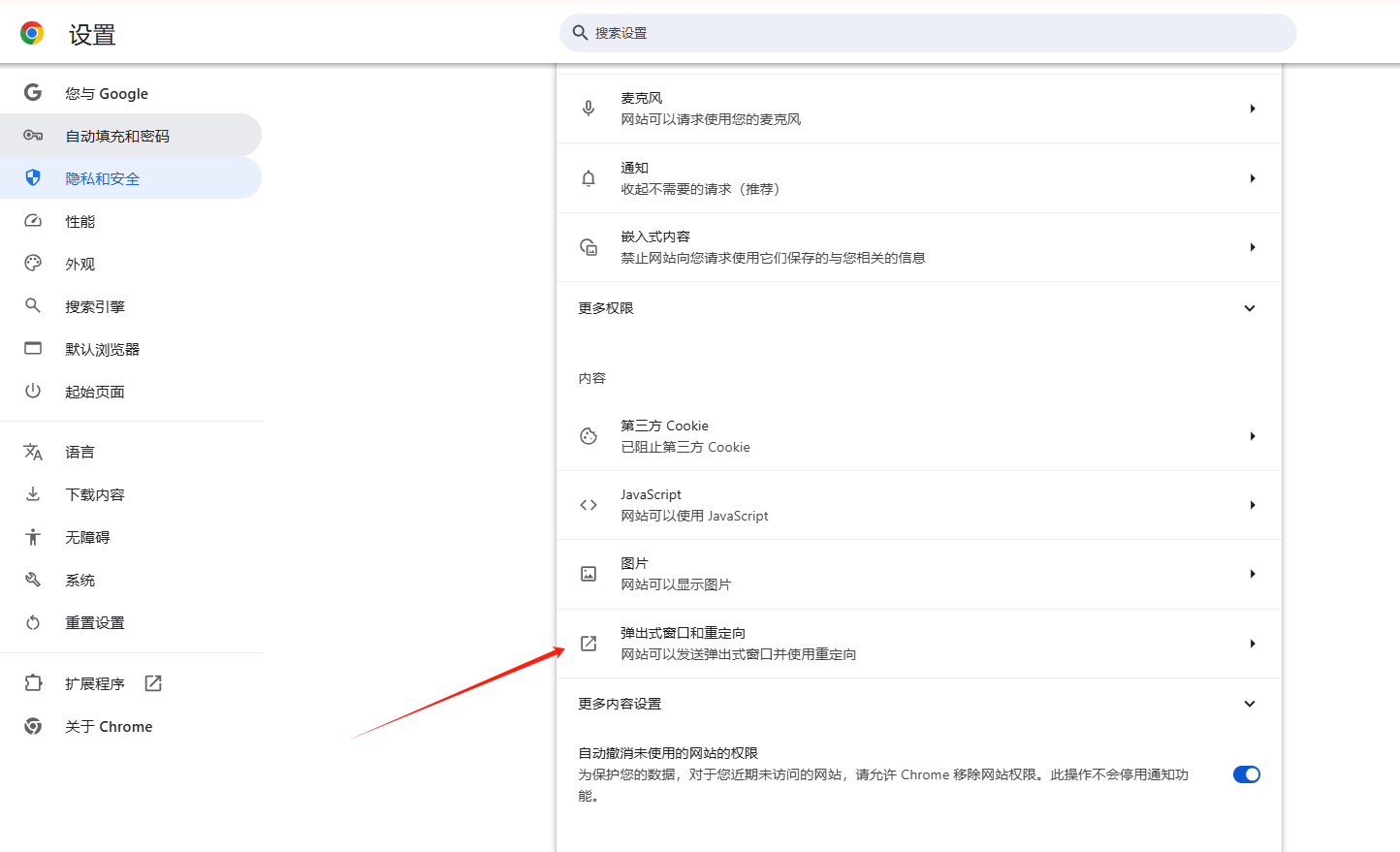Viewport: 1400px width, 852px height.
Task: Open JavaScript settings via its arrow
Action: [1253, 505]
